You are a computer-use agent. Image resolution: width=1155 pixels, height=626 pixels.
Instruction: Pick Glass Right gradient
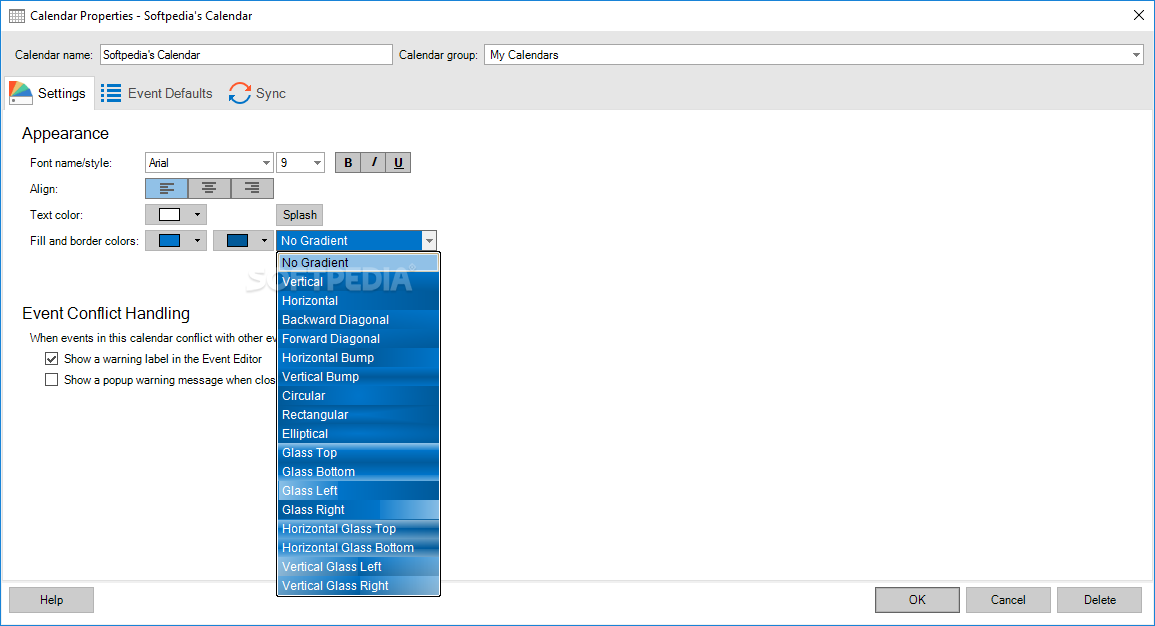pos(358,510)
